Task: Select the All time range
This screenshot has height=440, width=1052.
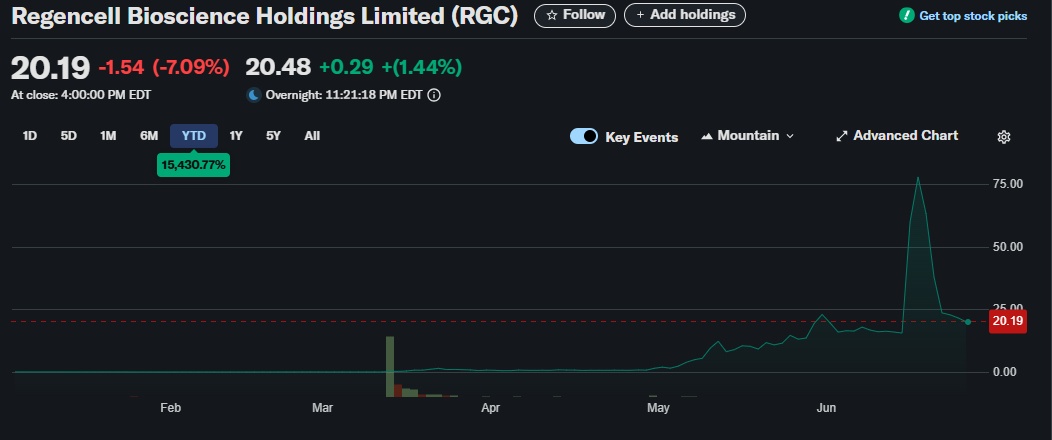Action: point(312,136)
